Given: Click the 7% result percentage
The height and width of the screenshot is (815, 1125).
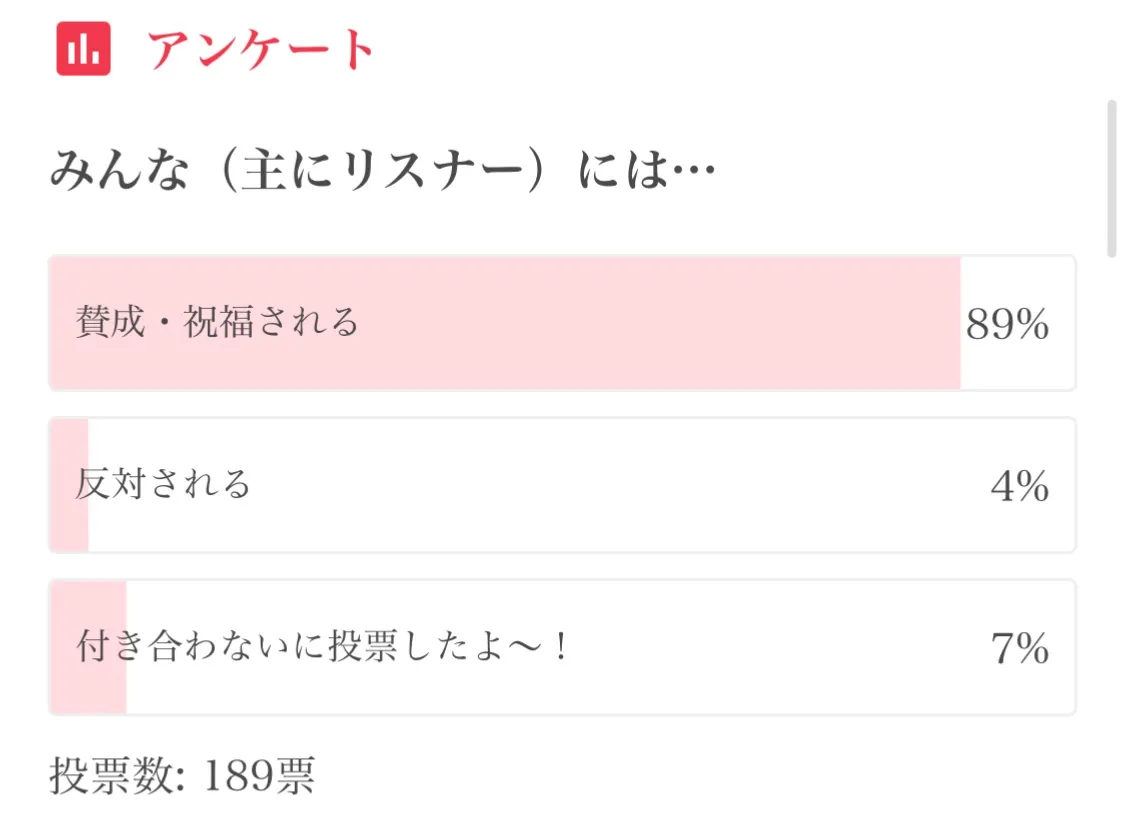Looking at the screenshot, I should coord(1019,650).
